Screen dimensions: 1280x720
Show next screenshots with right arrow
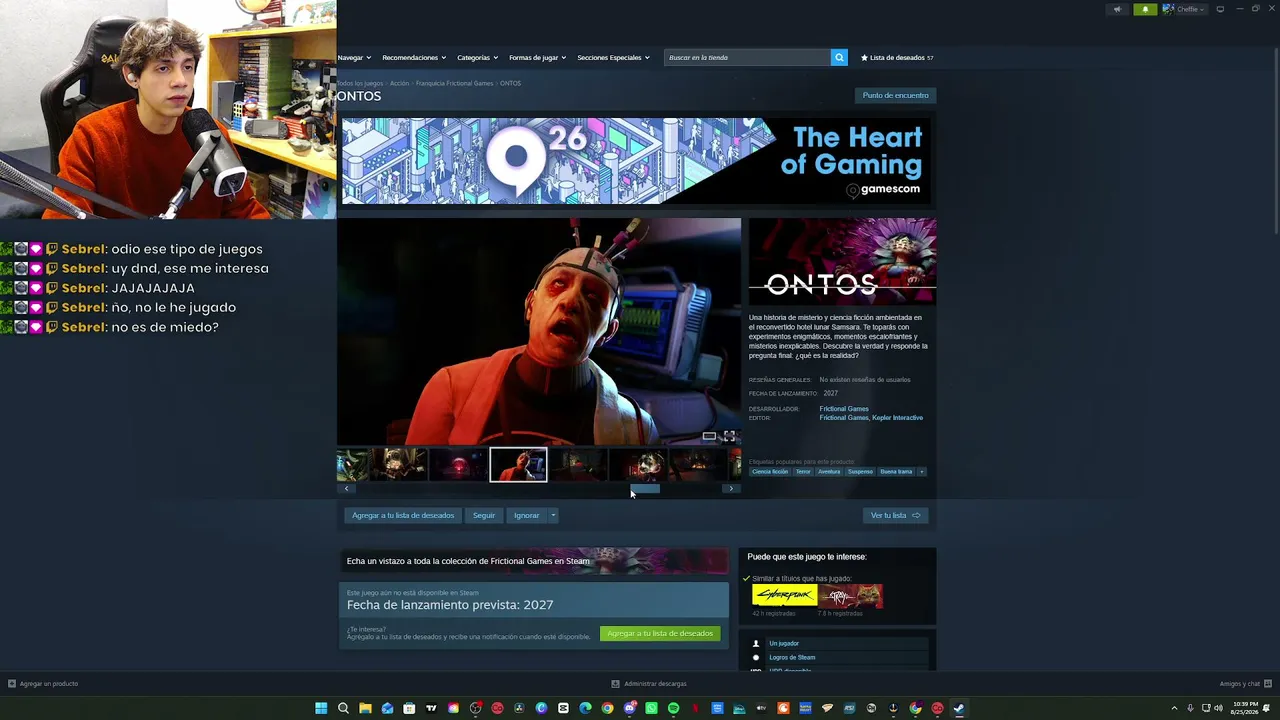[731, 488]
